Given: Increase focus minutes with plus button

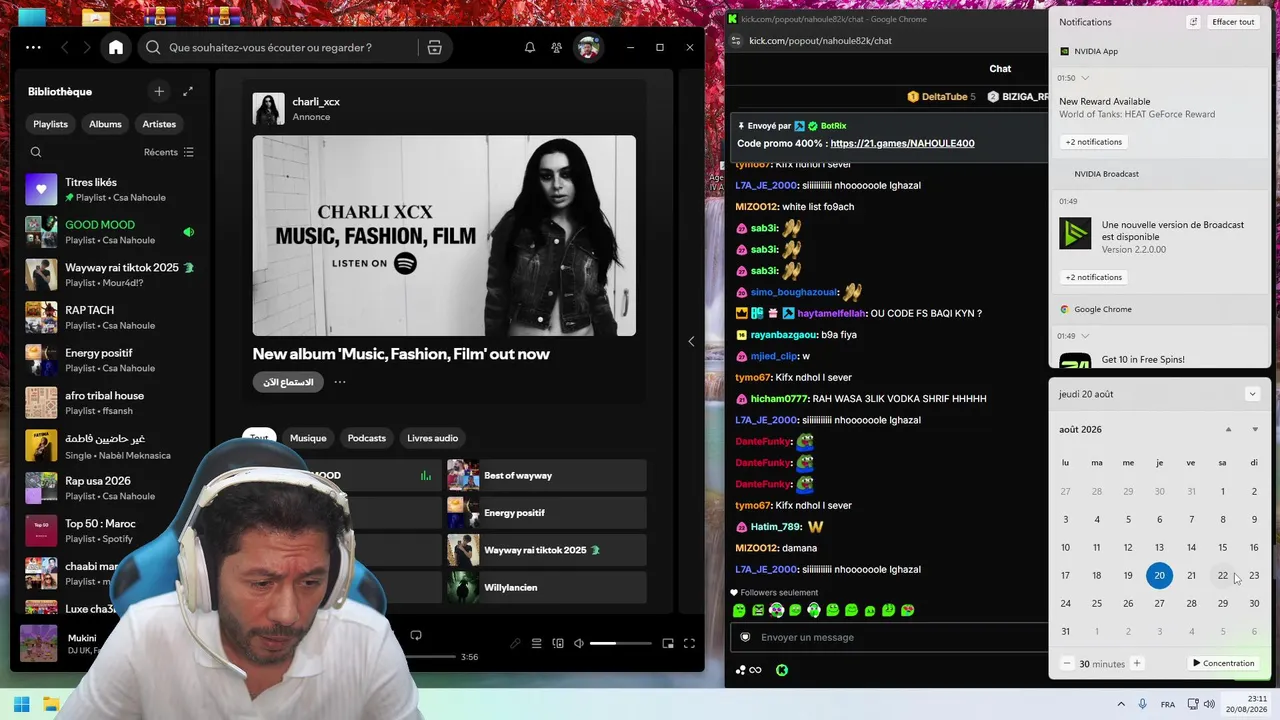Looking at the screenshot, I should tap(1136, 663).
